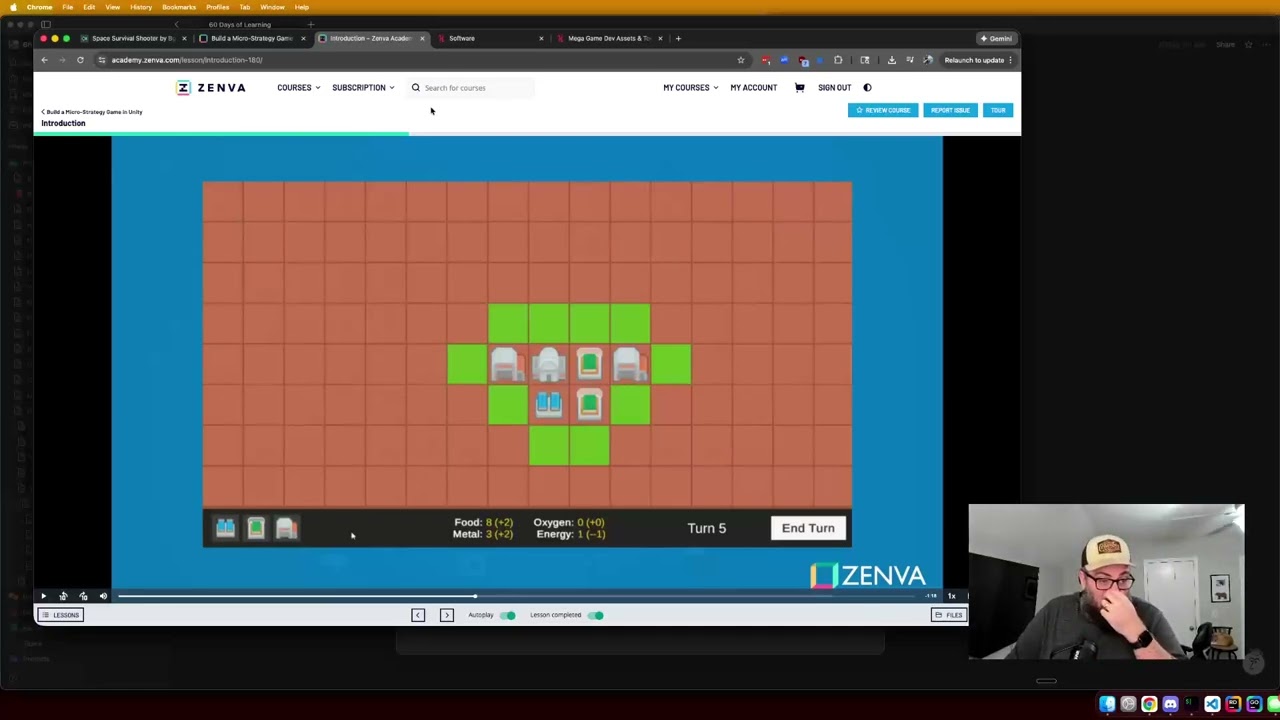This screenshot has height=720, width=1280.
Task: Return to Build a Micro-Strategy Game in Unity
Action: 93,112
